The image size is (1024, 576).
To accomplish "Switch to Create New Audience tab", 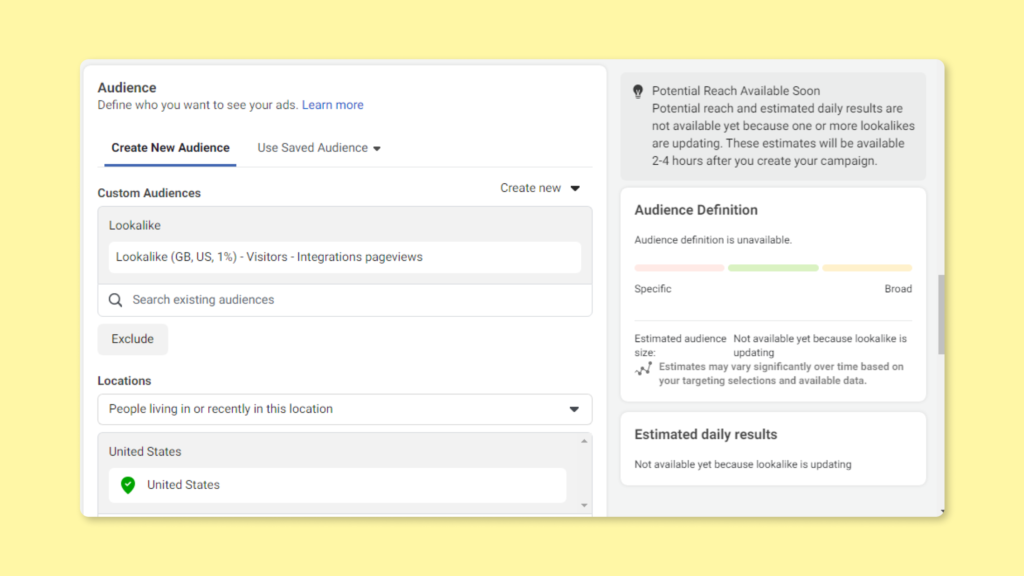I will click(170, 148).
